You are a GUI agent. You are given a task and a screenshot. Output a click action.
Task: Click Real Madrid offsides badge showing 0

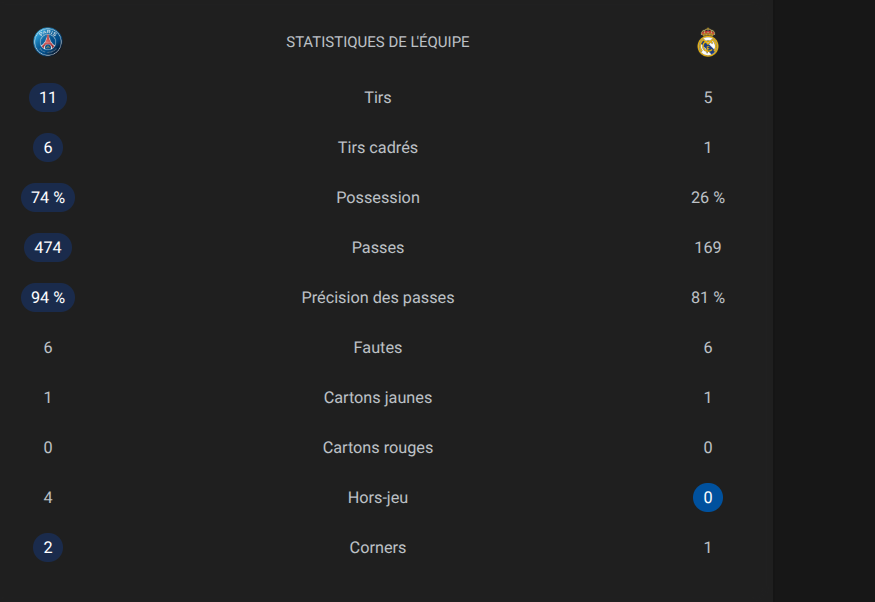click(708, 498)
